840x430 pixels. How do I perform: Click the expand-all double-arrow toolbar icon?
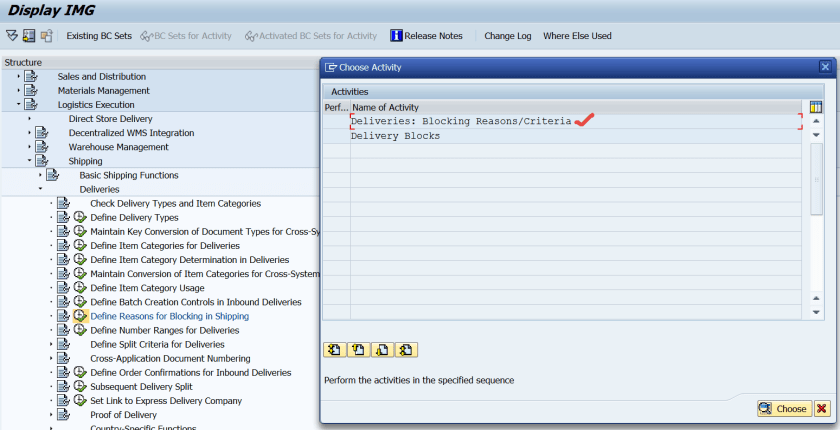[x=12, y=36]
